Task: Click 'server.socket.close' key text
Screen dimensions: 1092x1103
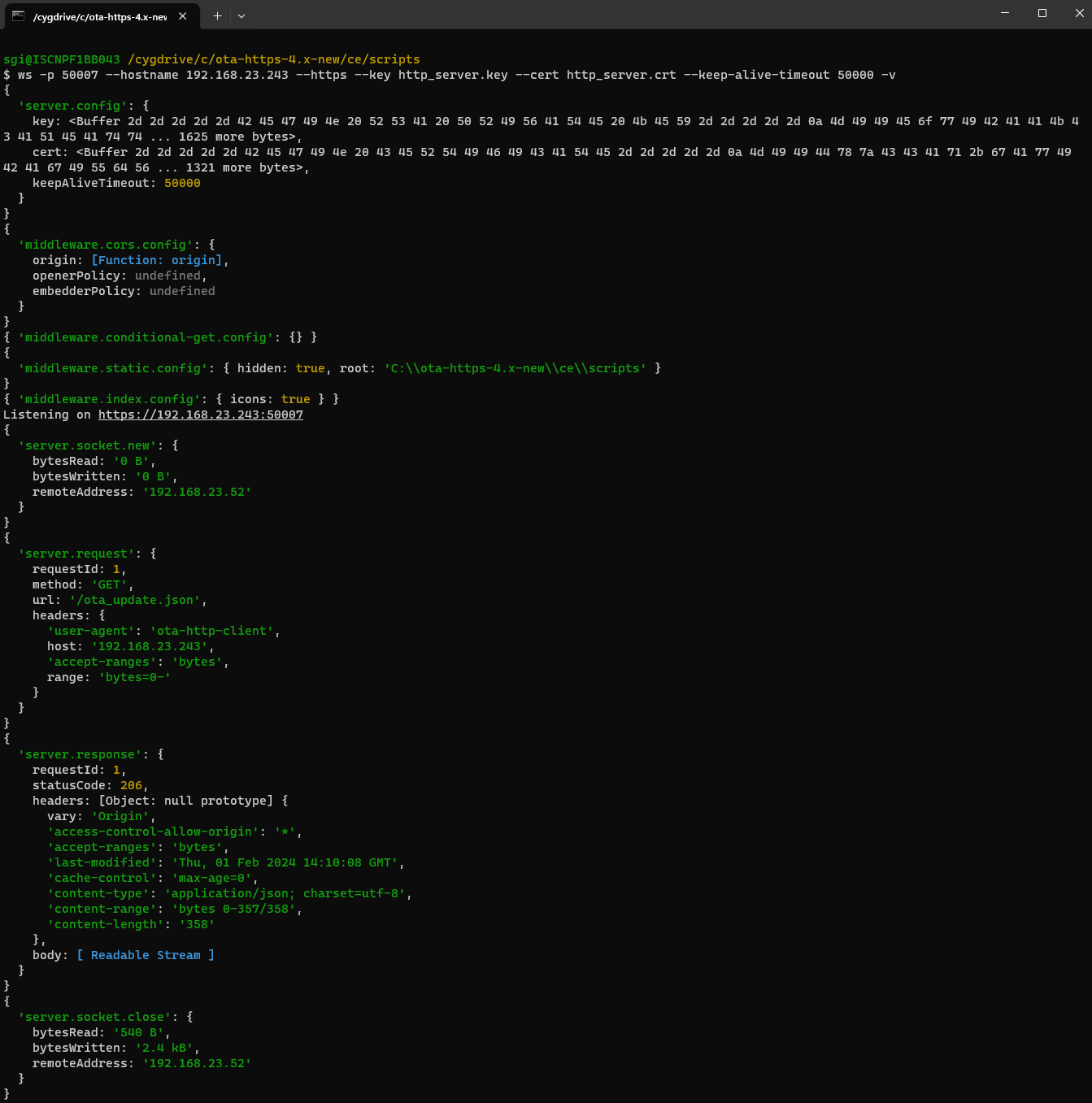Action: click(x=95, y=1017)
